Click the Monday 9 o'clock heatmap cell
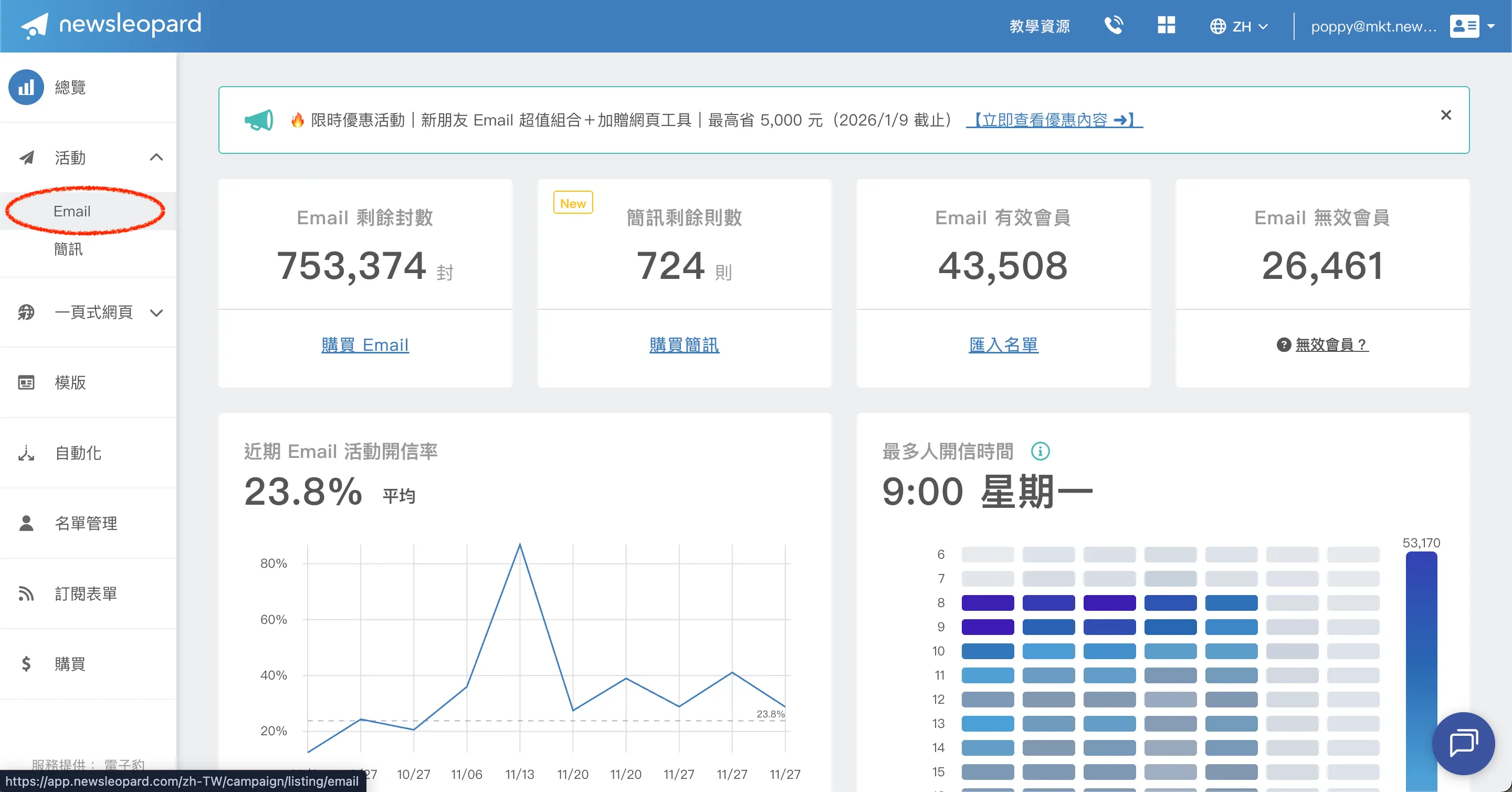 tap(987, 627)
